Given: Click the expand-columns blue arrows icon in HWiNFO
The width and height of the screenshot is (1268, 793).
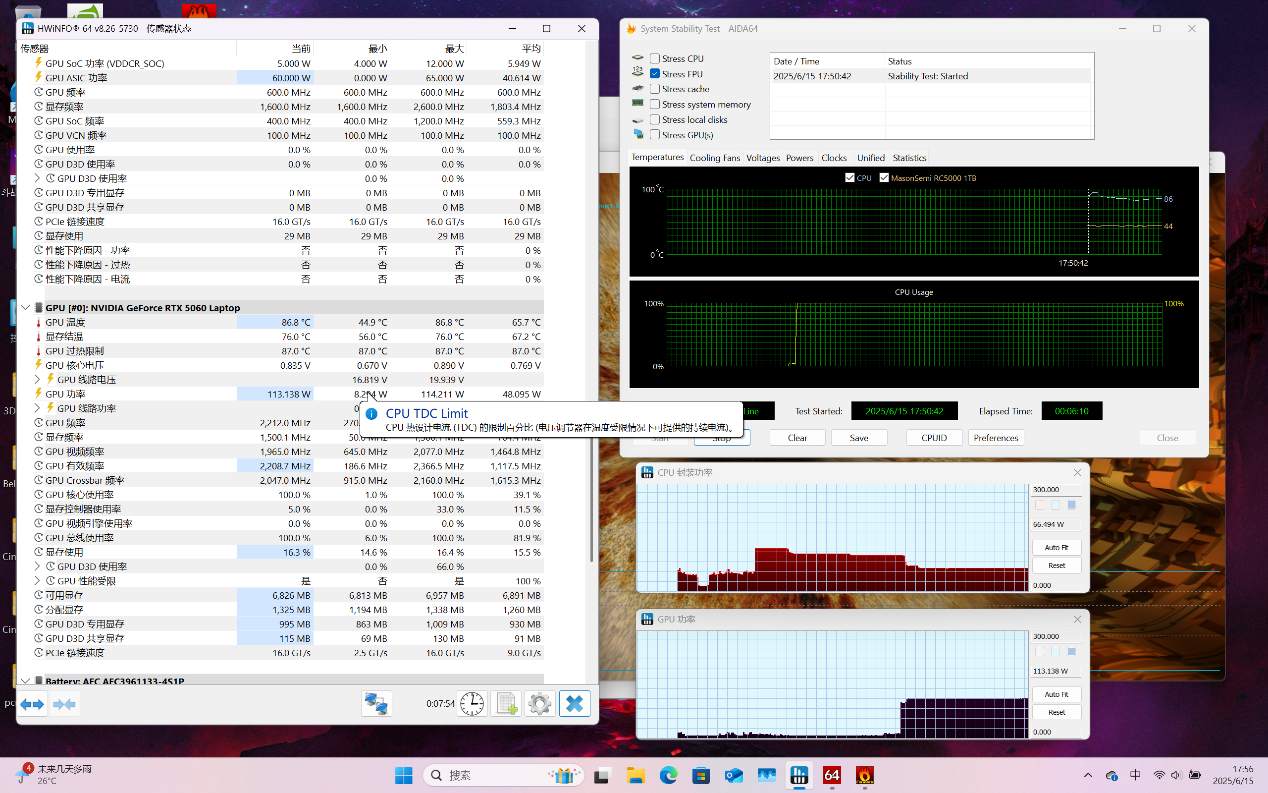Looking at the screenshot, I should click(32, 704).
